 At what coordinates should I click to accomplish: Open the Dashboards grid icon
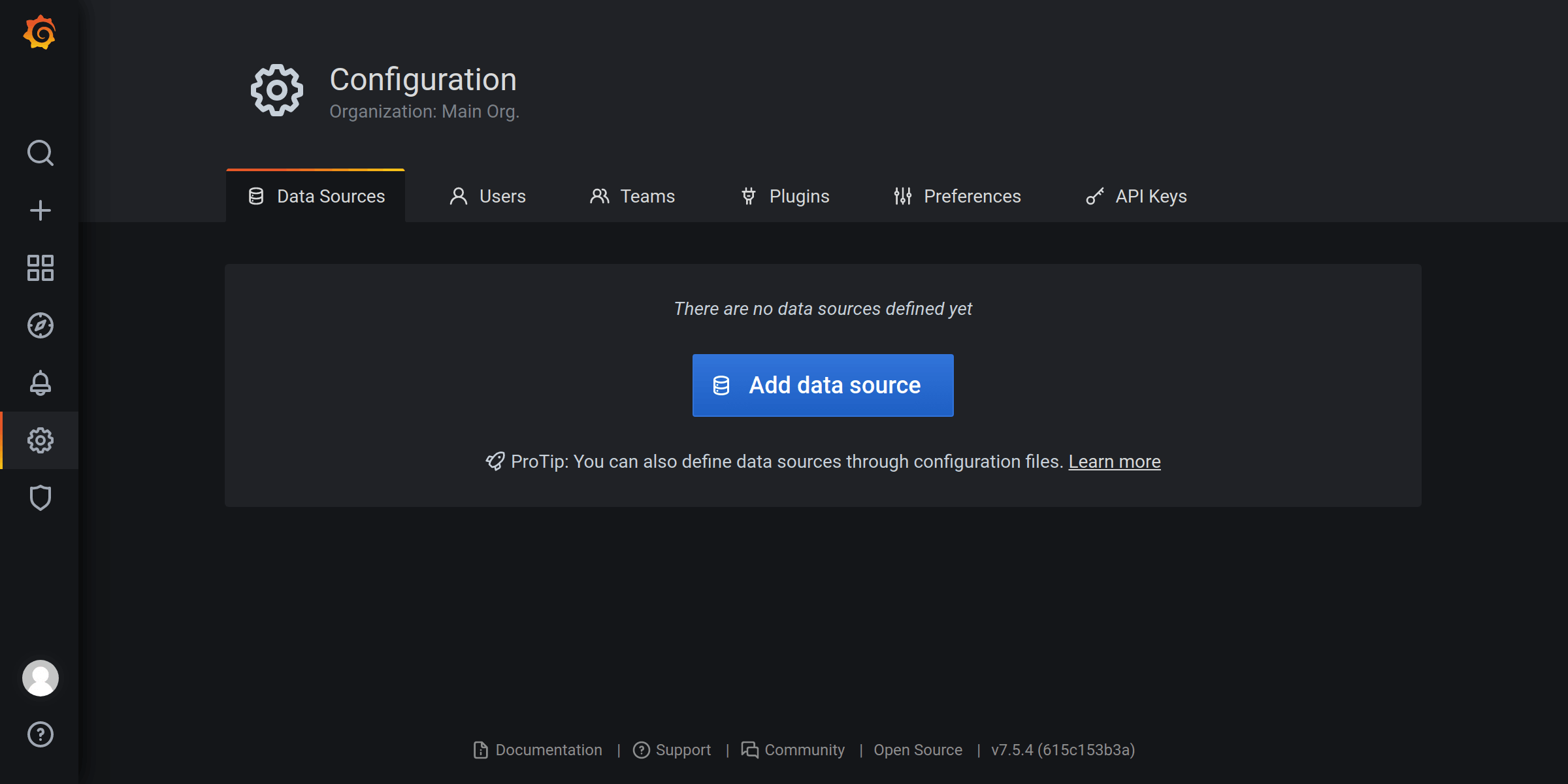coord(40,267)
